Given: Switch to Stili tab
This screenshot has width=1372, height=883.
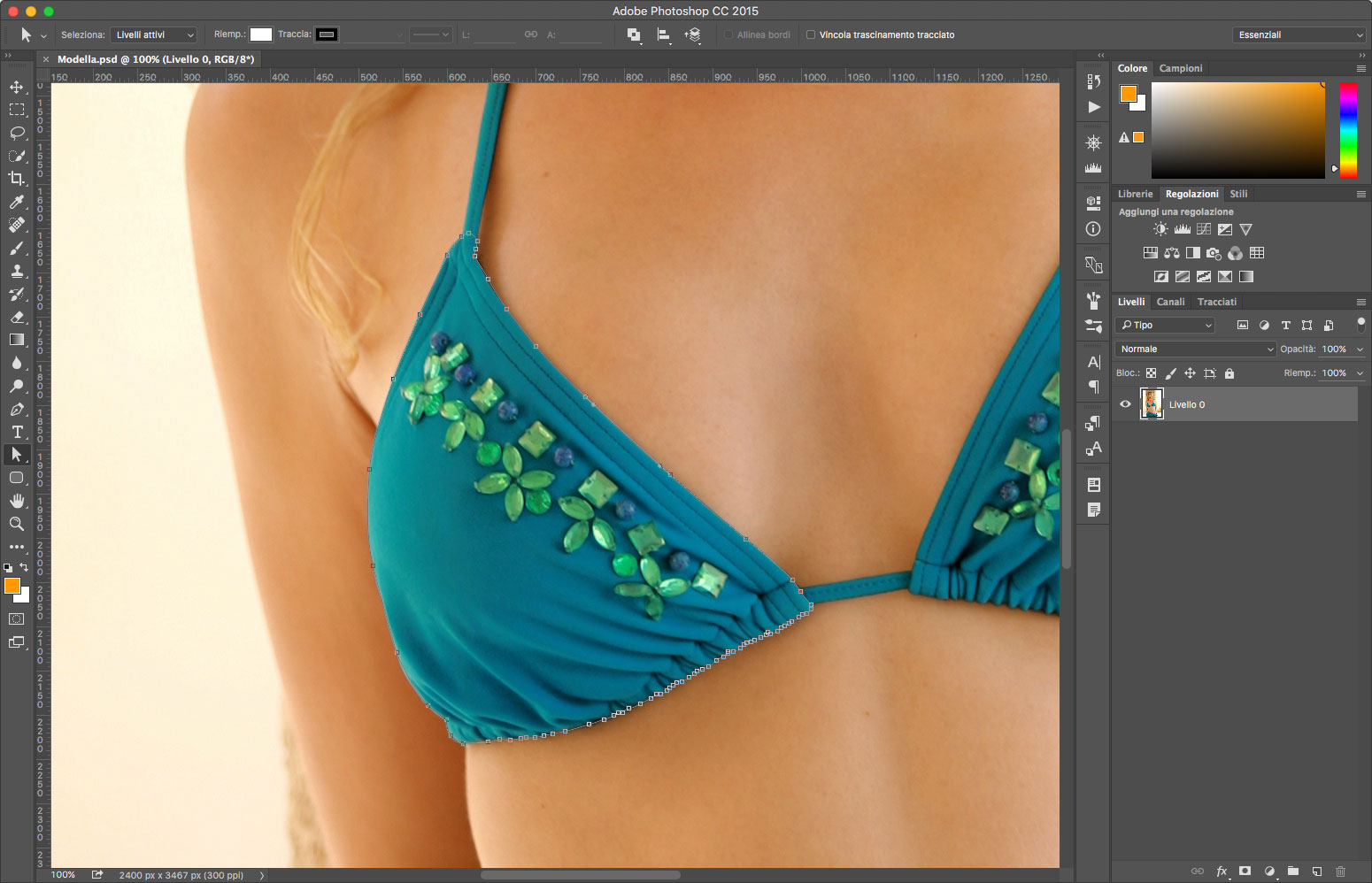Looking at the screenshot, I should (1238, 194).
